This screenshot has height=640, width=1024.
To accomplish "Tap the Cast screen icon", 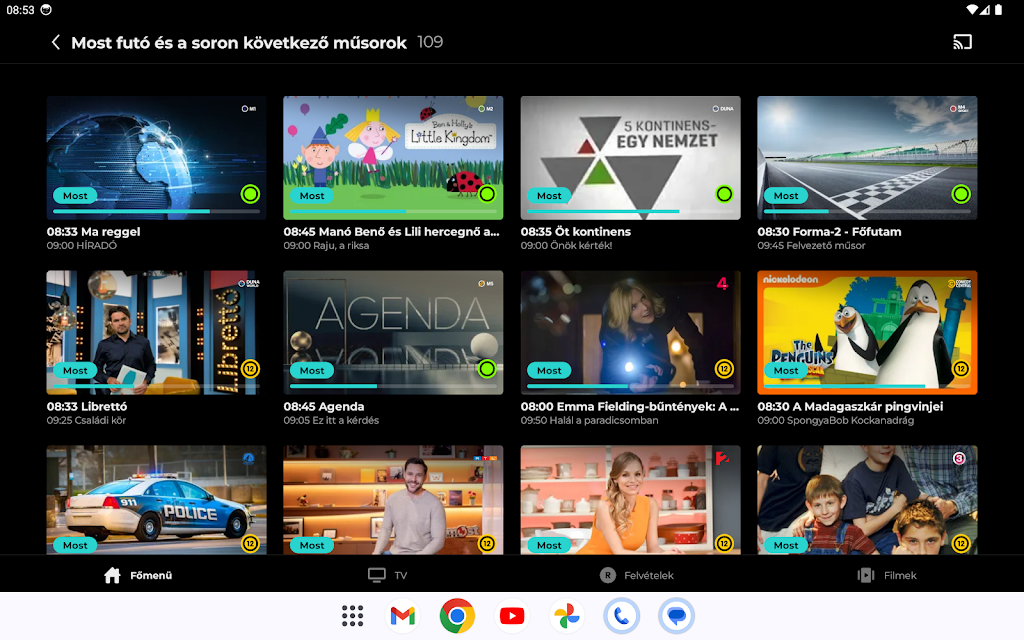I will tap(962, 42).
